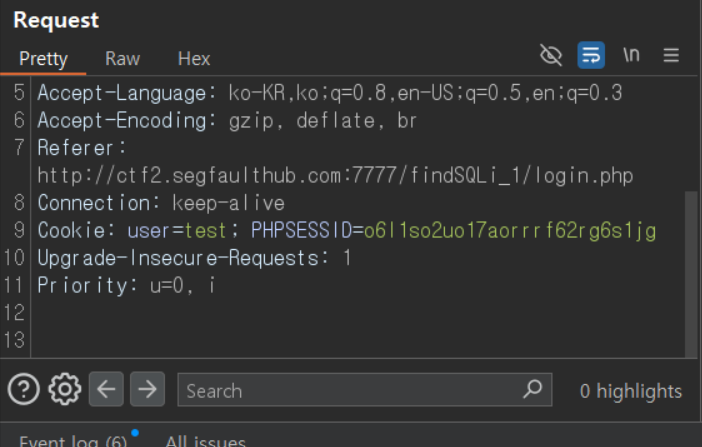
Task: Click the Priority: u=0, i line
Action: pos(126,285)
